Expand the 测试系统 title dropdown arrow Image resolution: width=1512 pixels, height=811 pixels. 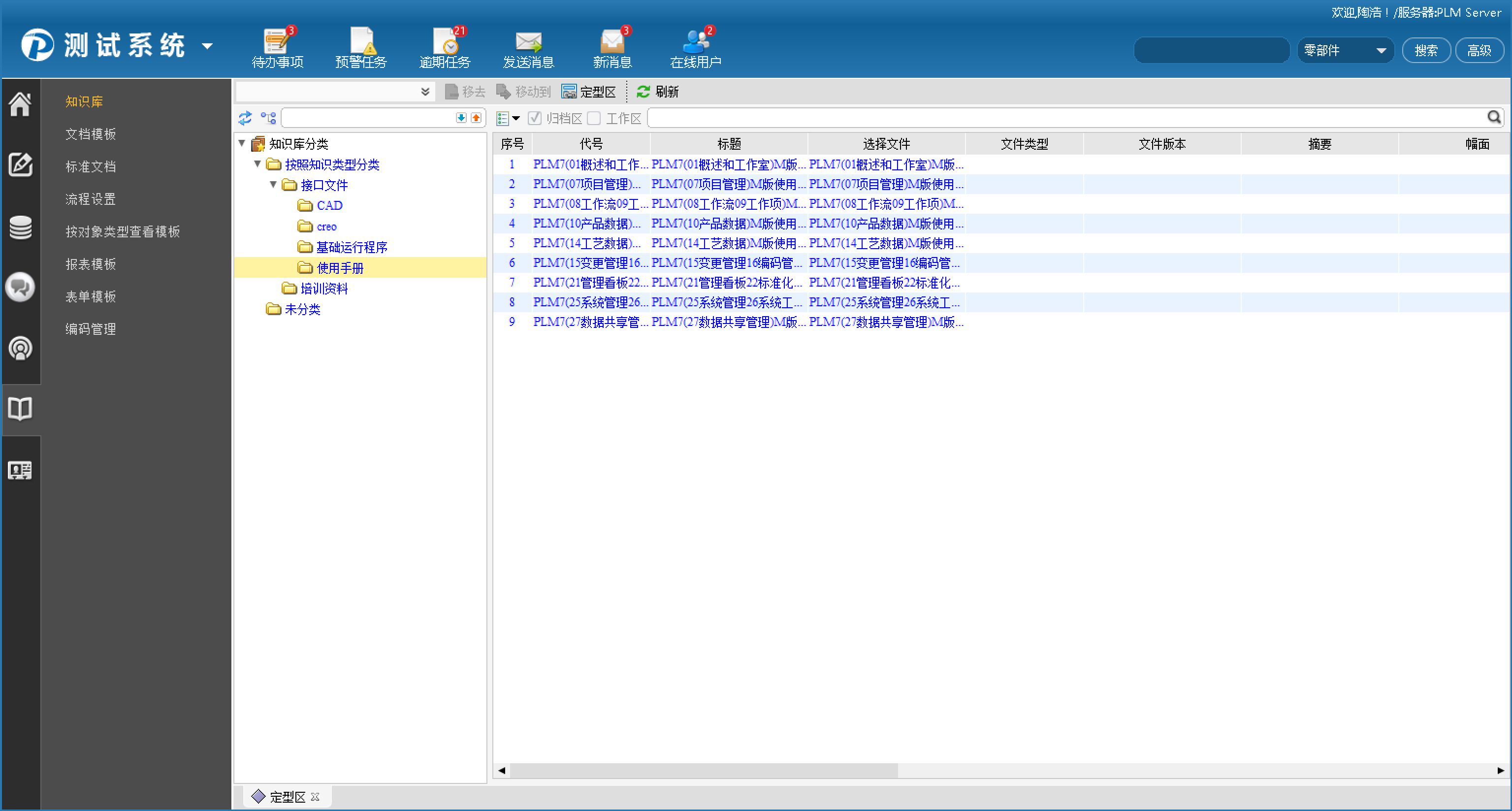(207, 46)
